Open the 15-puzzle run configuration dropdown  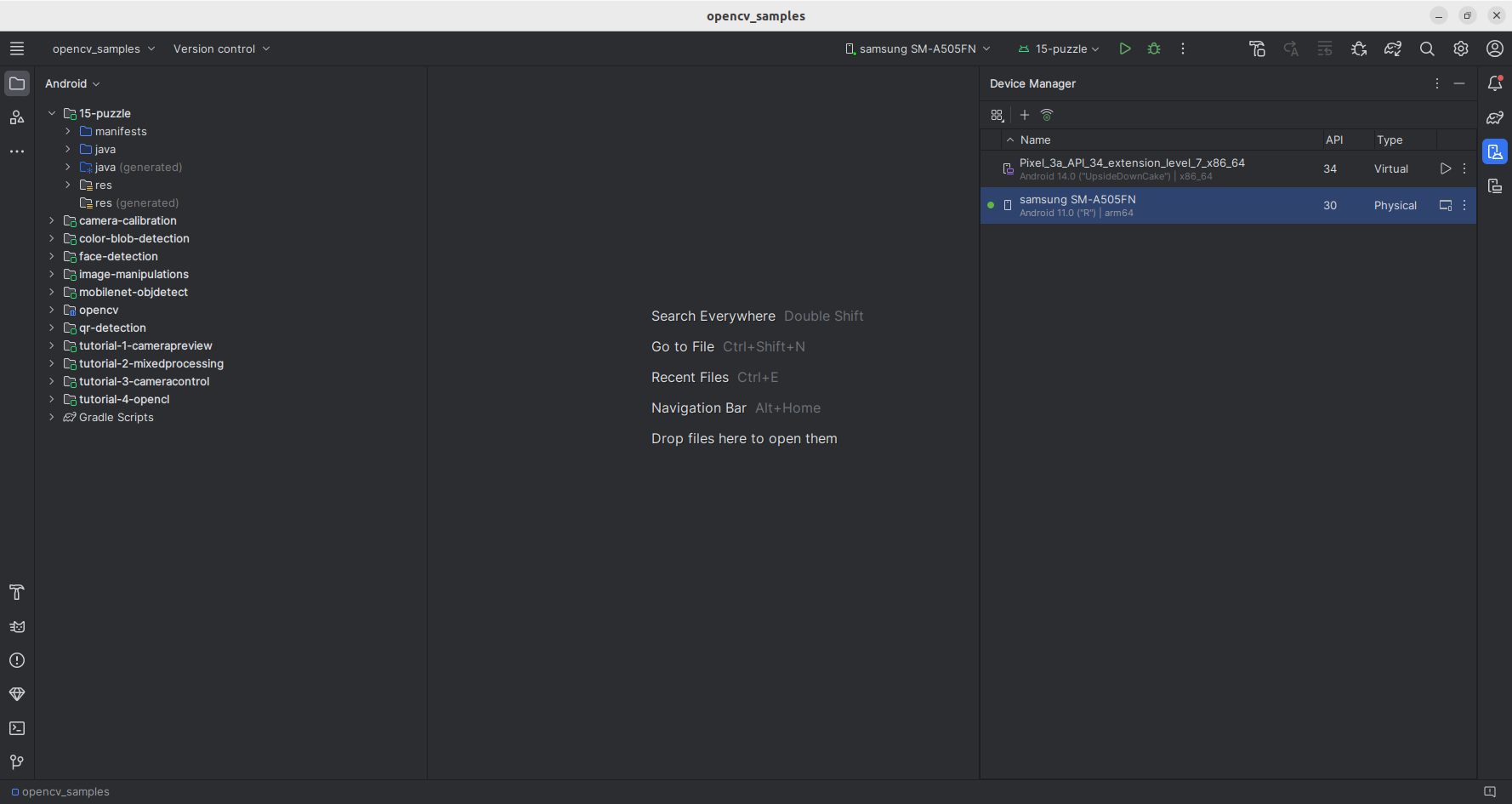[x=1060, y=48]
